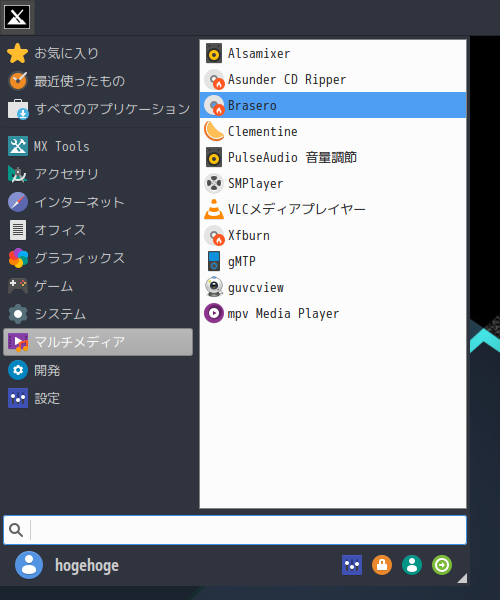
Task: Open the MX Tools category label
Action: tap(62, 146)
